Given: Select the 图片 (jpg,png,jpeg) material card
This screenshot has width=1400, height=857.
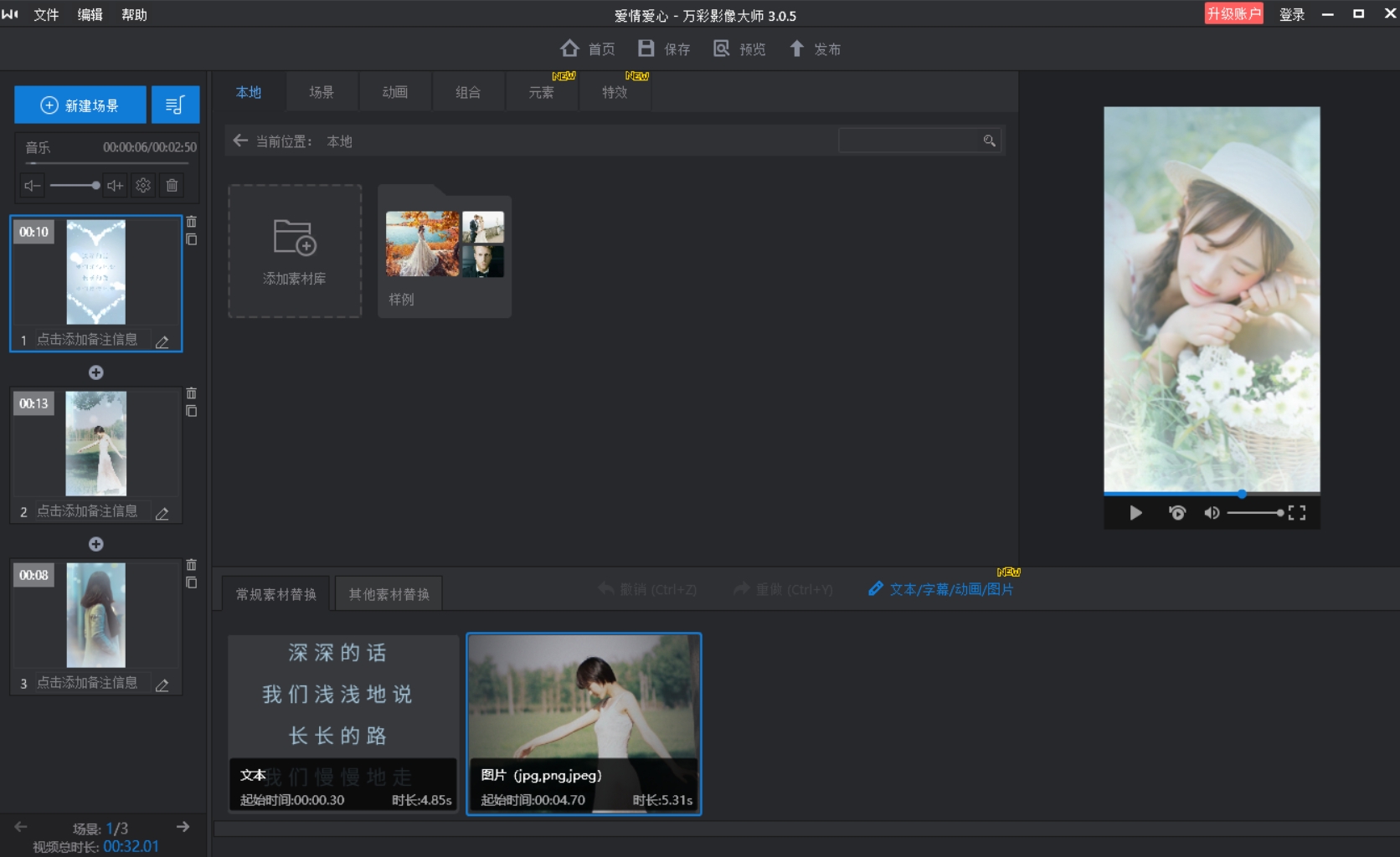Looking at the screenshot, I should (x=584, y=723).
